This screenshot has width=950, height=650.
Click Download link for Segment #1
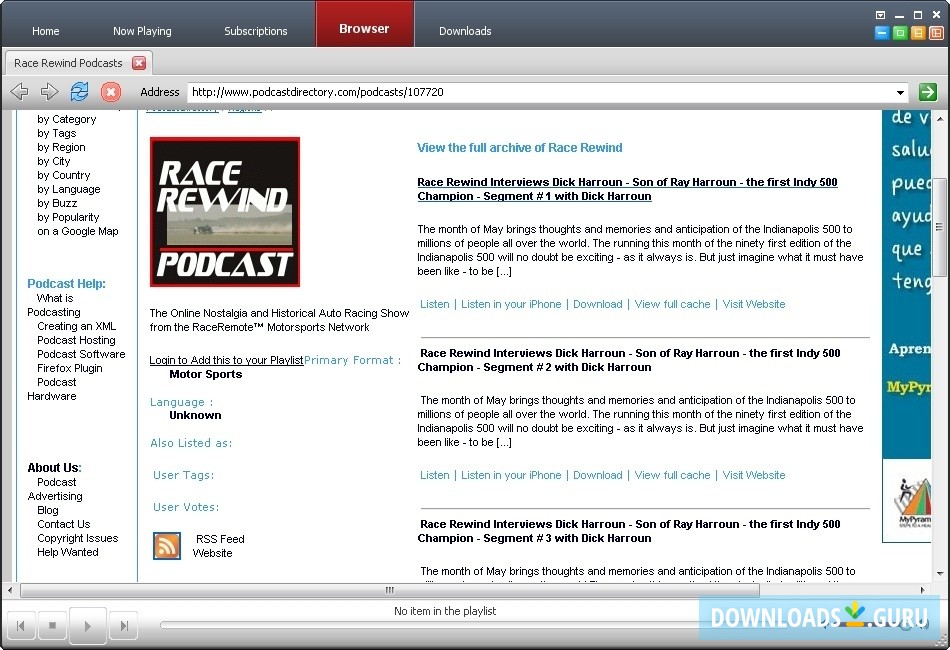(x=597, y=304)
